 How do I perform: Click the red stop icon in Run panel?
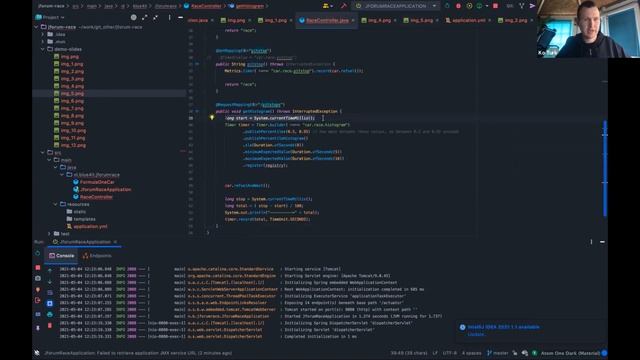pos(38,268)
